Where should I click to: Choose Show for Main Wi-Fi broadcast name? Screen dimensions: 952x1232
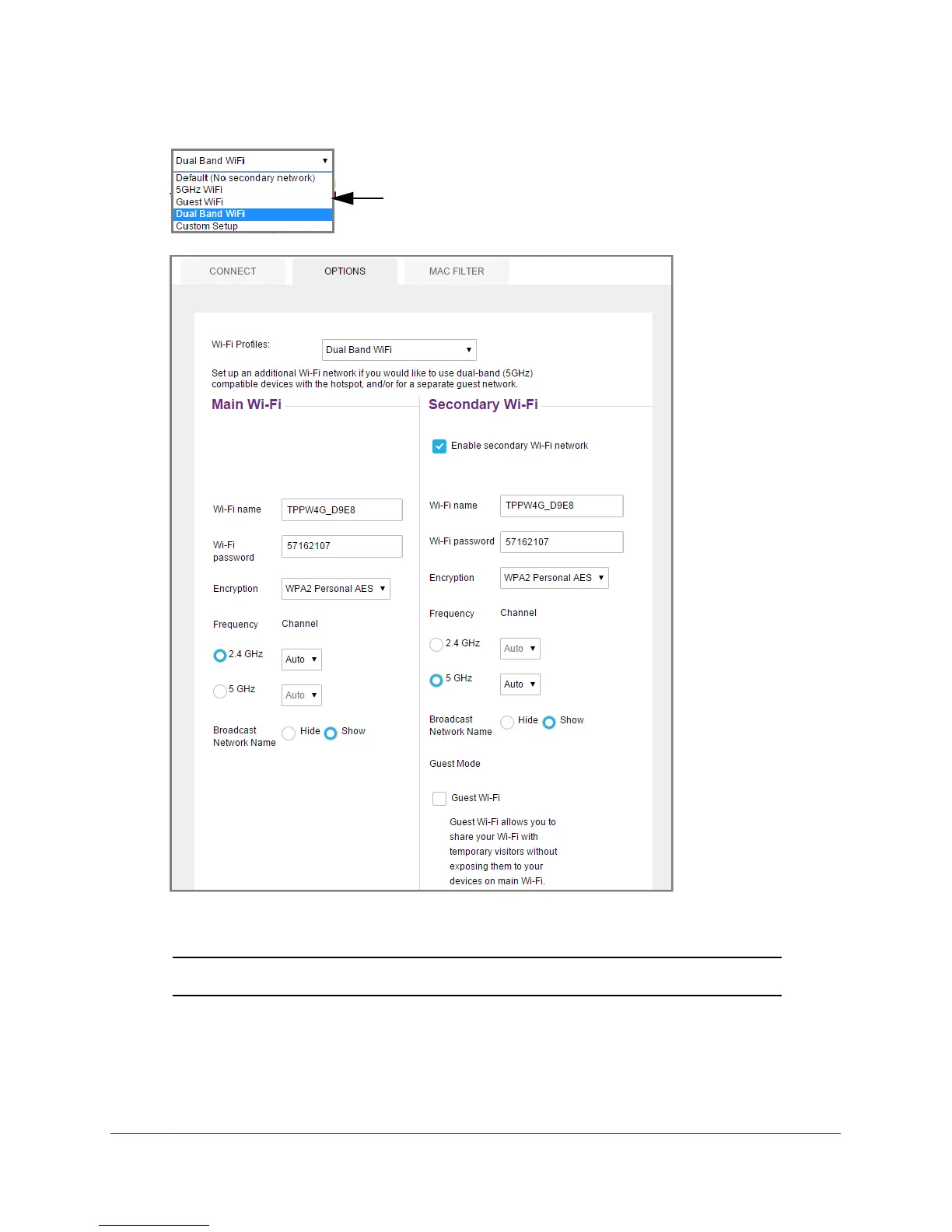(x=331, y=733)
